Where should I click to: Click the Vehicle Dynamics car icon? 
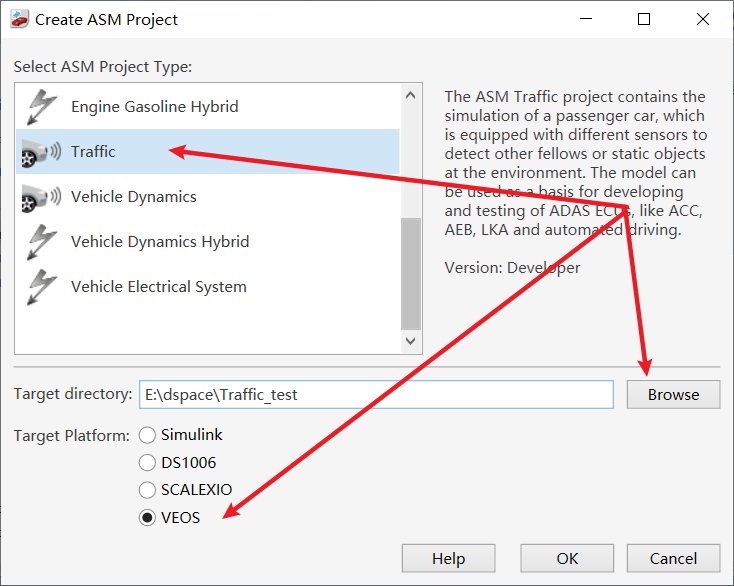click(42, 197)
